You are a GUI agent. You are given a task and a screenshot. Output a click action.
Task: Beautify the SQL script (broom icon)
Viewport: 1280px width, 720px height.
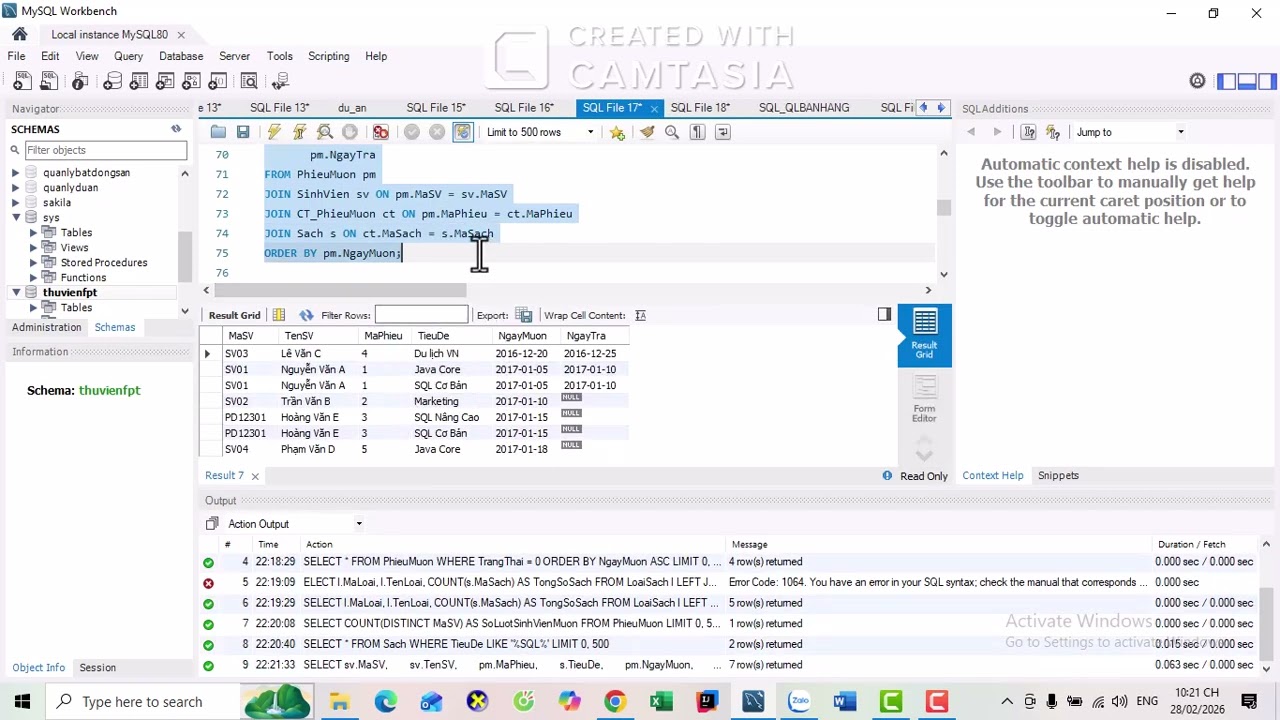647,132
